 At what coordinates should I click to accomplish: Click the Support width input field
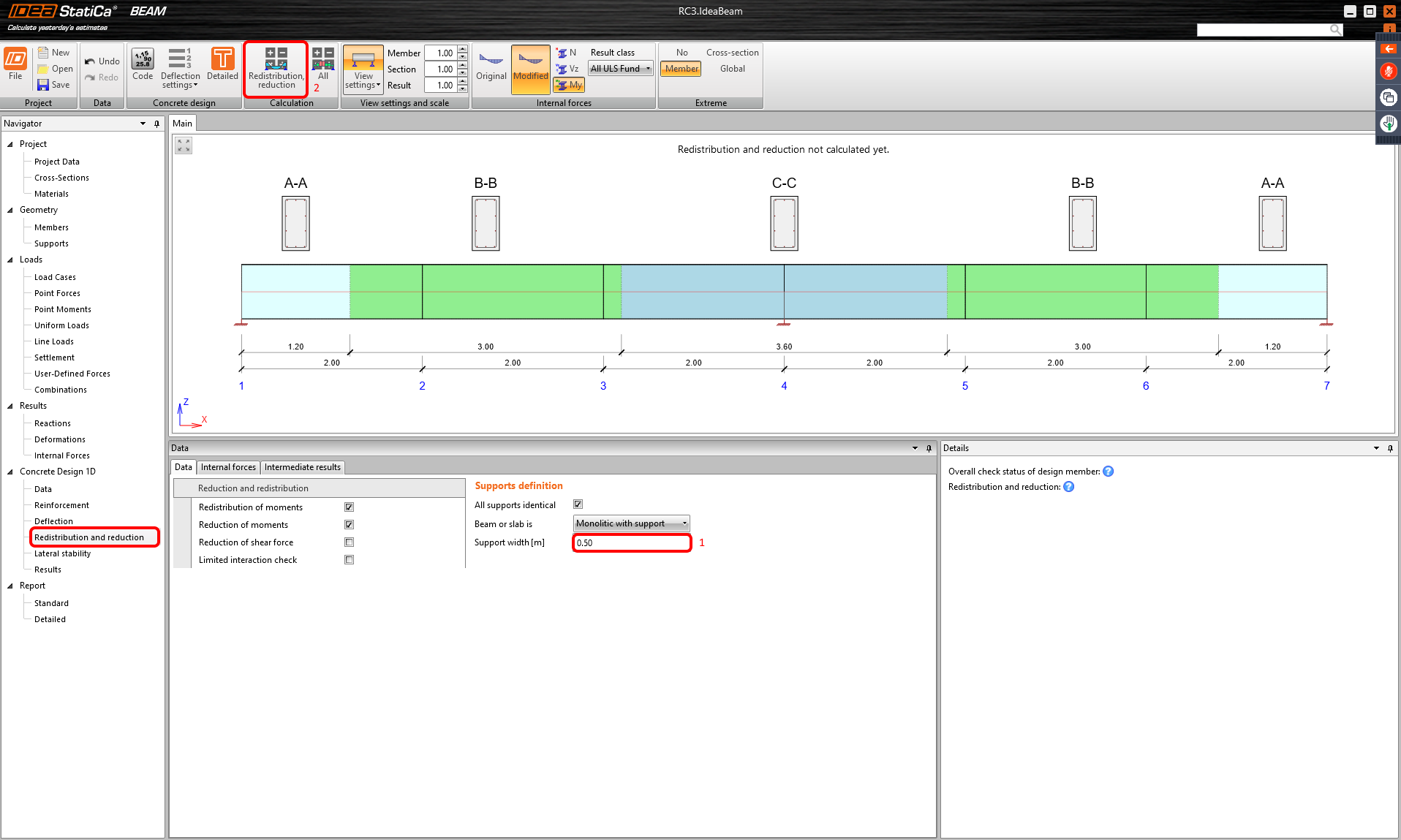pyautogui.click(x=631, y=542)
